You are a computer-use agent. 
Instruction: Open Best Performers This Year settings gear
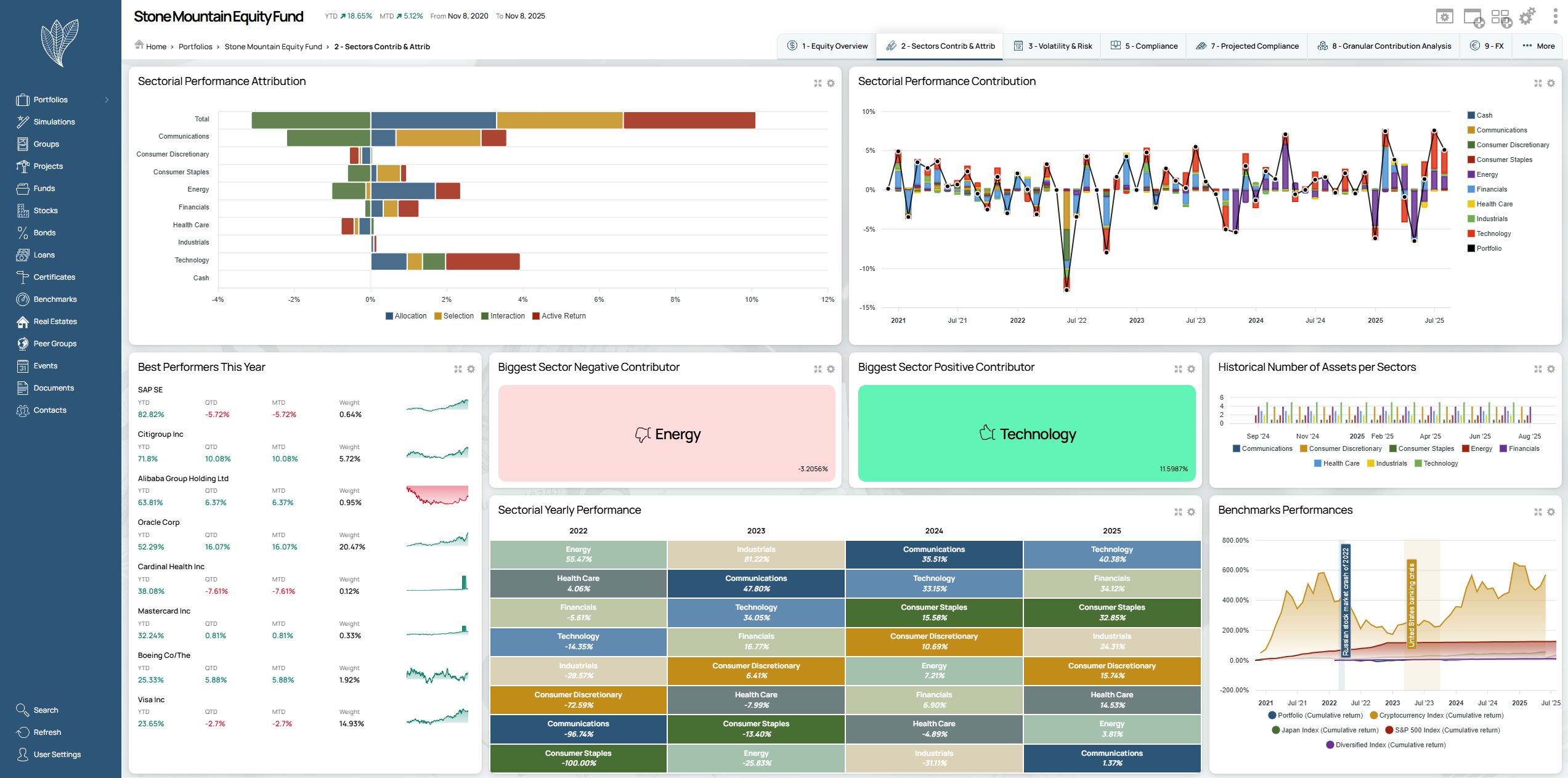(471, 369)
